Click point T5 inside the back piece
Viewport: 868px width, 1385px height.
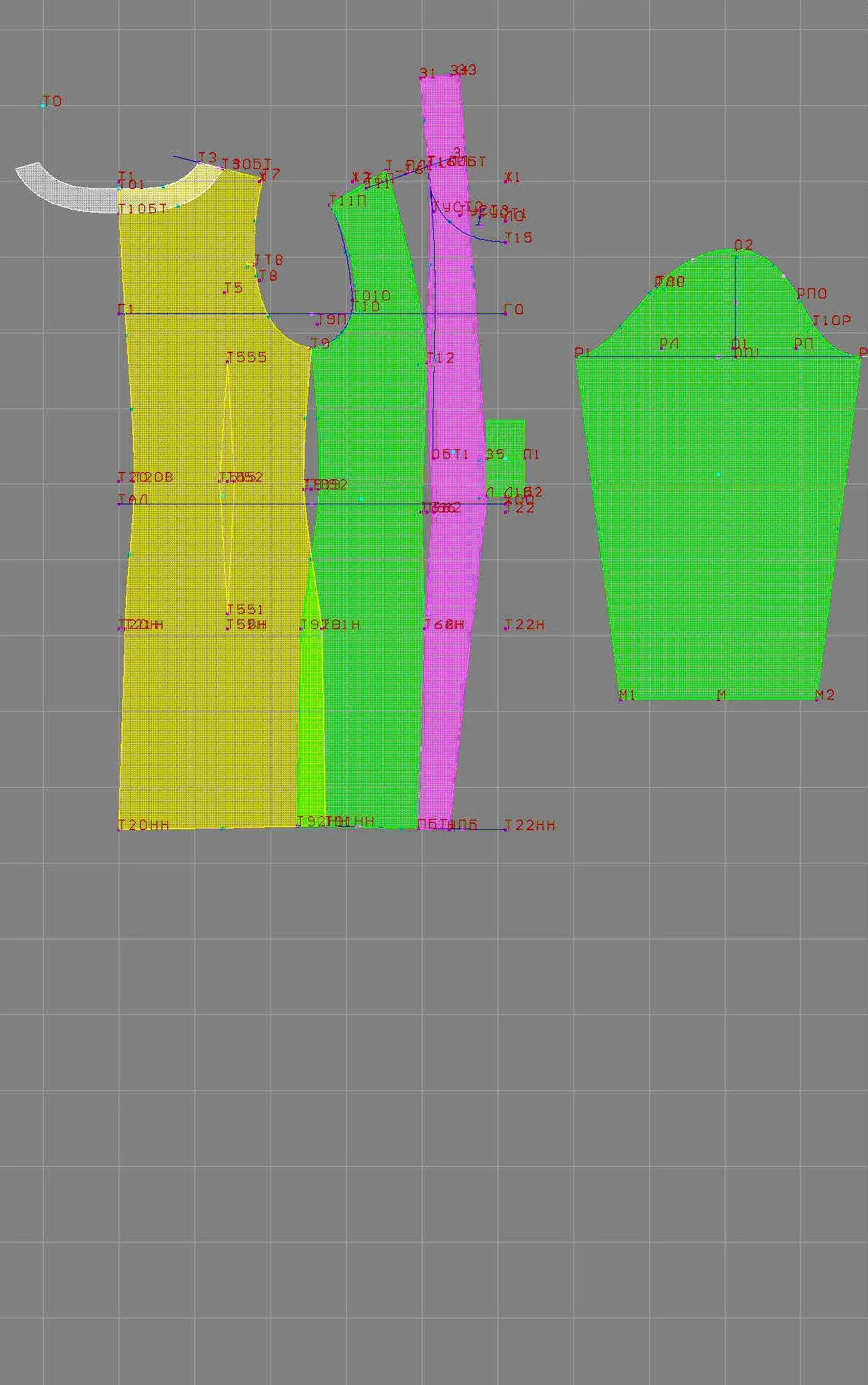tap(225, 292)
